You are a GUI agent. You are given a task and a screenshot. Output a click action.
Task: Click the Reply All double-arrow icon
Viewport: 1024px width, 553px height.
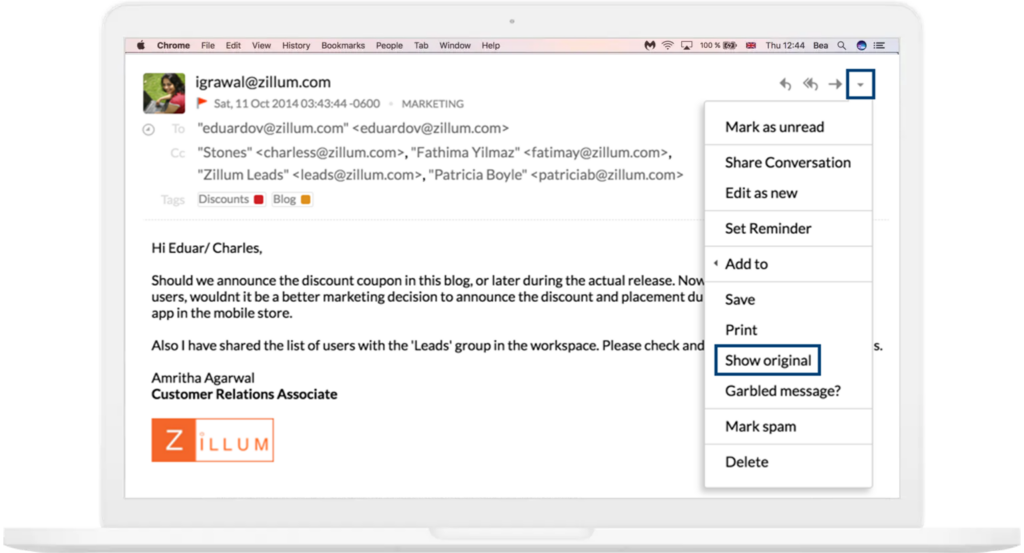coord(810,84)
